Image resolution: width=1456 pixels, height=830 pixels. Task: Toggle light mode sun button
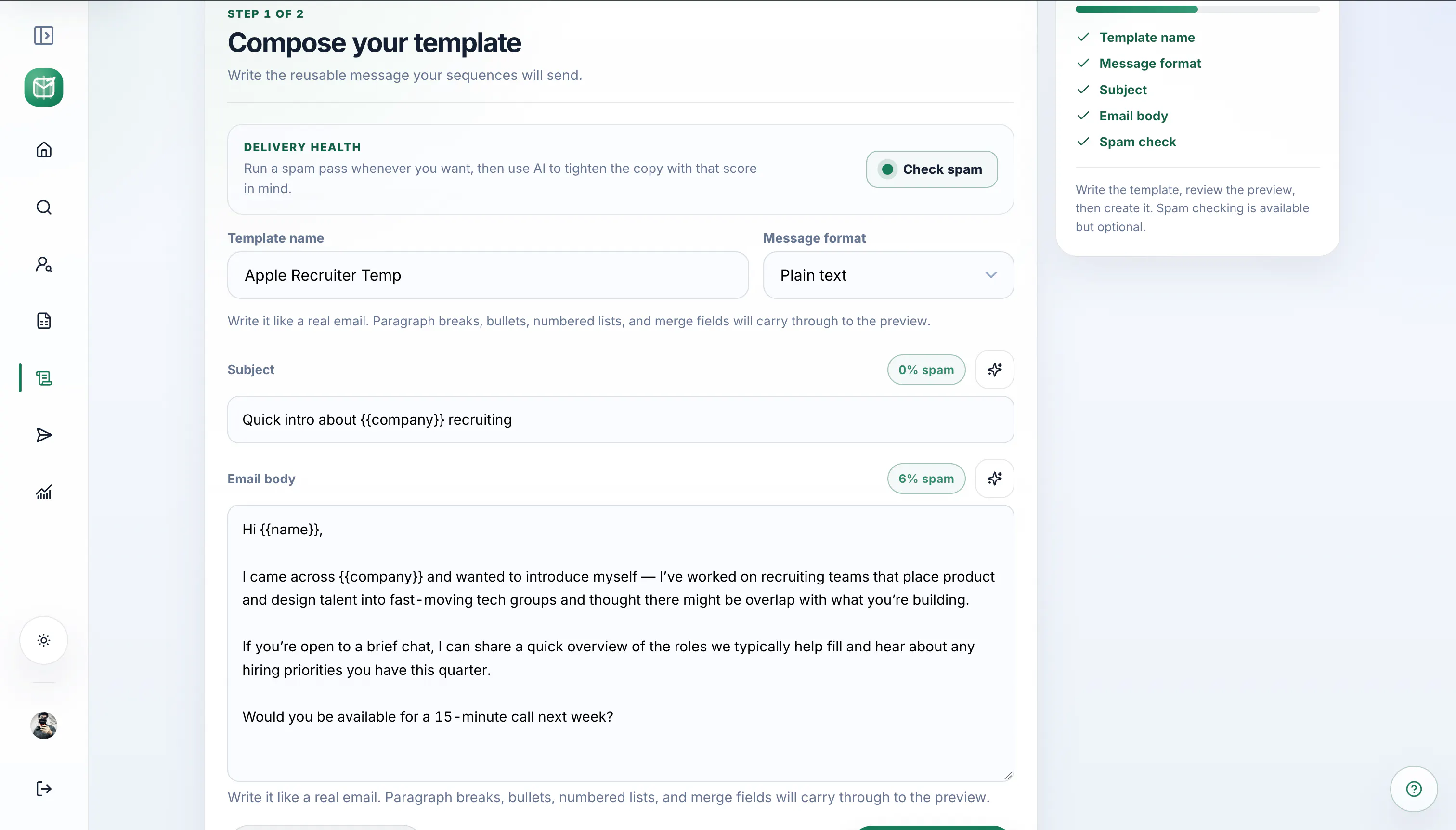pyautogui.click(x=44, y=640)
